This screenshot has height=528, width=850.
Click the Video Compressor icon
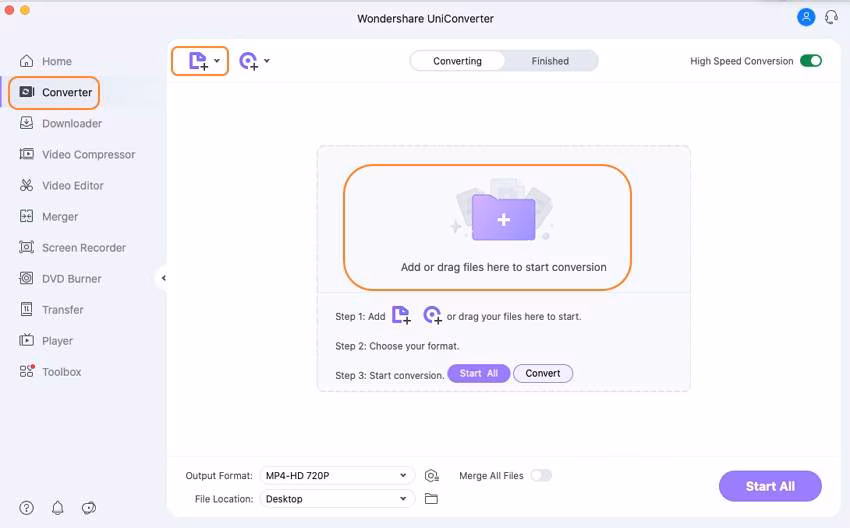click(x=26, y=154)
